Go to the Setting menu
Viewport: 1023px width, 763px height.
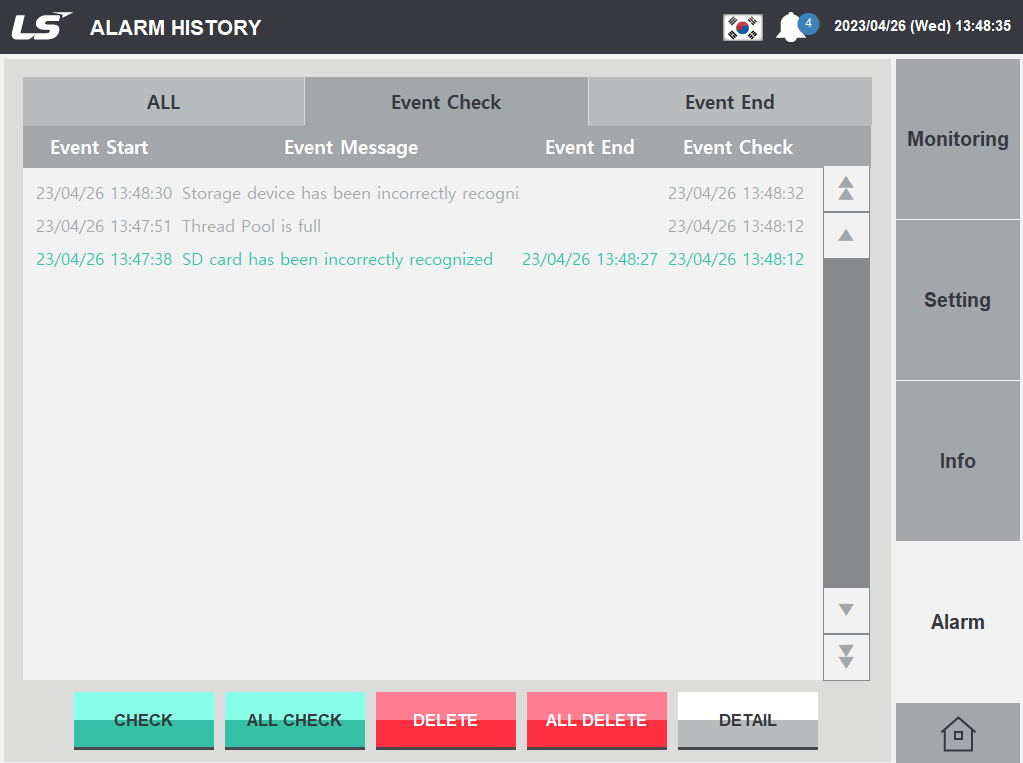point(956,299)
